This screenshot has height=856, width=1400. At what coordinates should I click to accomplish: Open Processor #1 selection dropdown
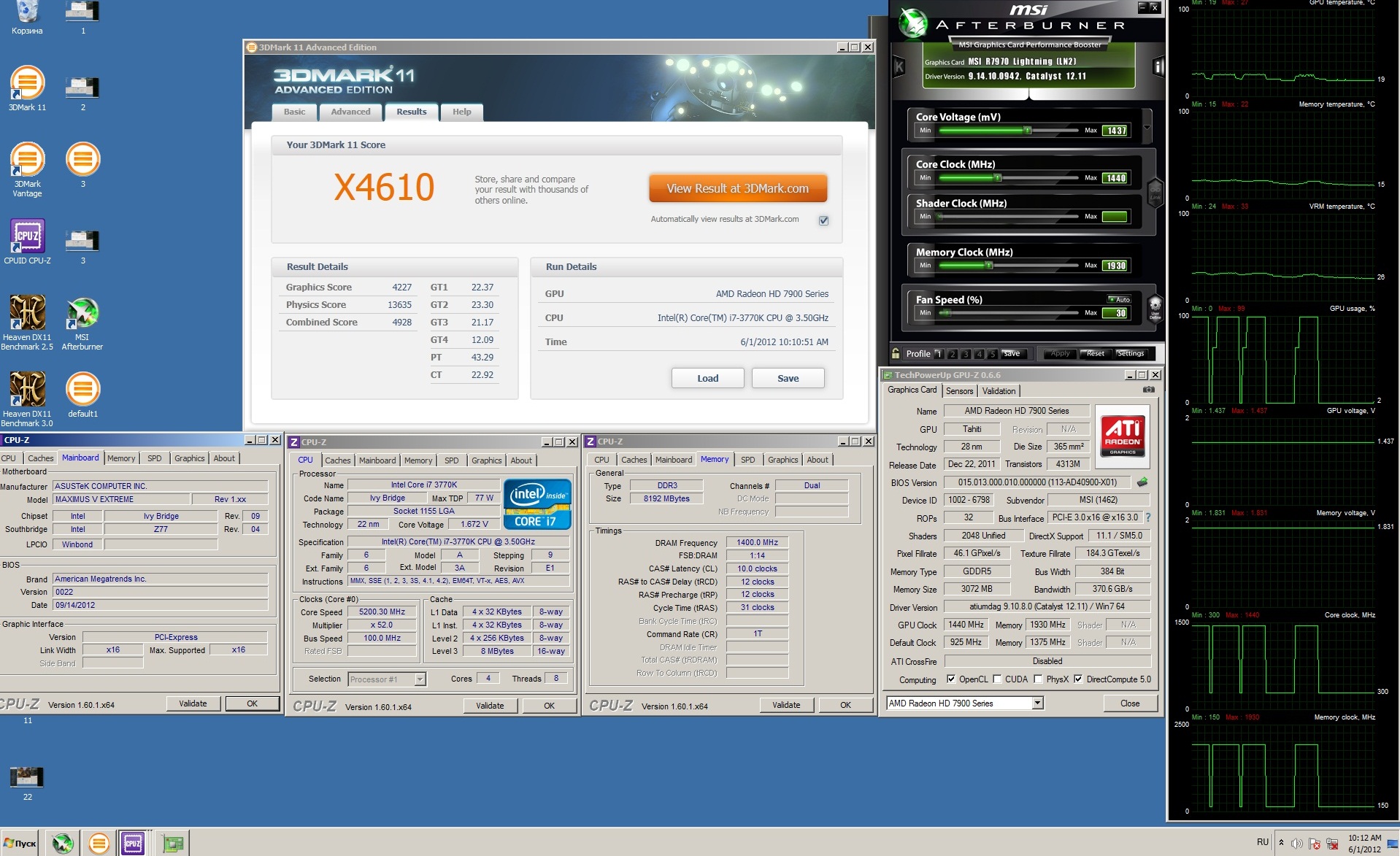tap(420, 679)
